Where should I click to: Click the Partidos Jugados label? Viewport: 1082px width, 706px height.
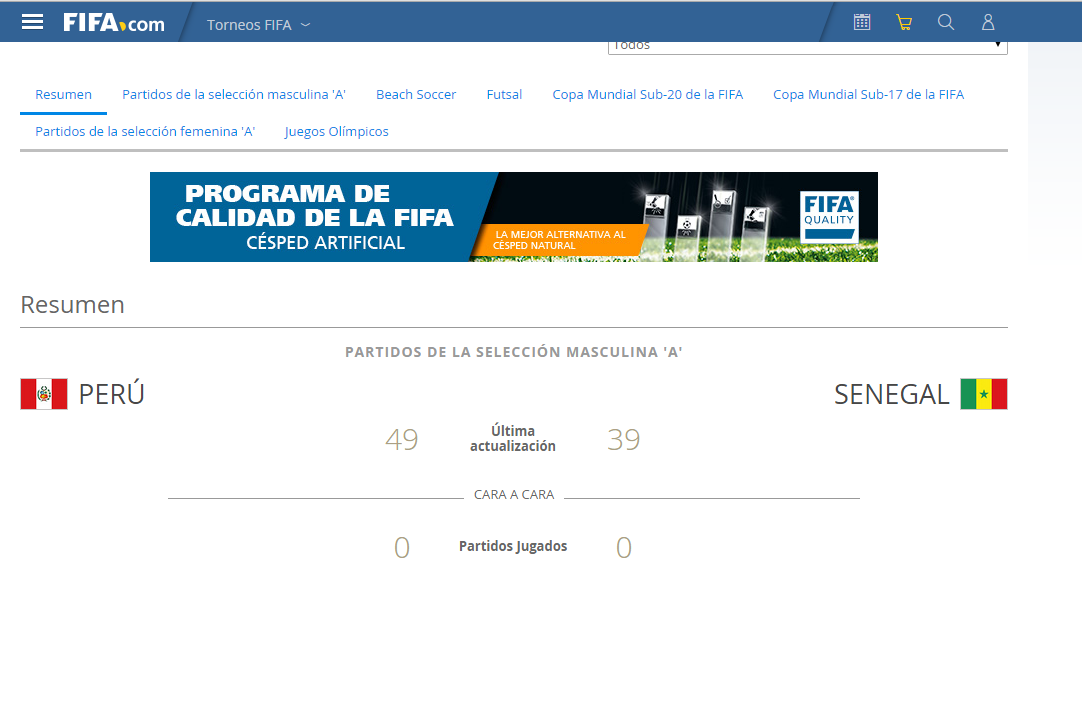click(x=513, y=546)
